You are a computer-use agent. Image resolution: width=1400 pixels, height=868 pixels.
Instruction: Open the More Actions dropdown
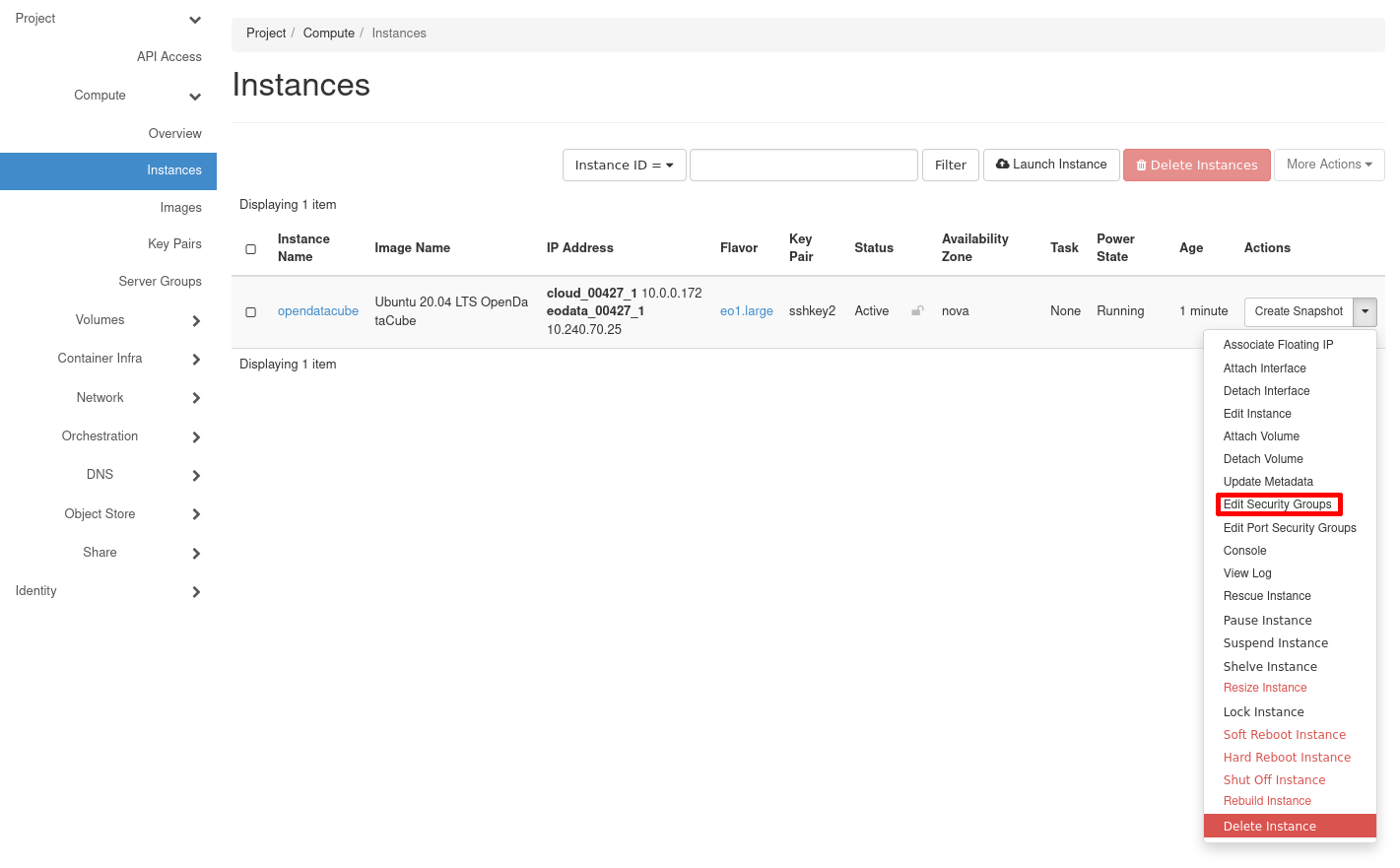(x=1329, y=165)
